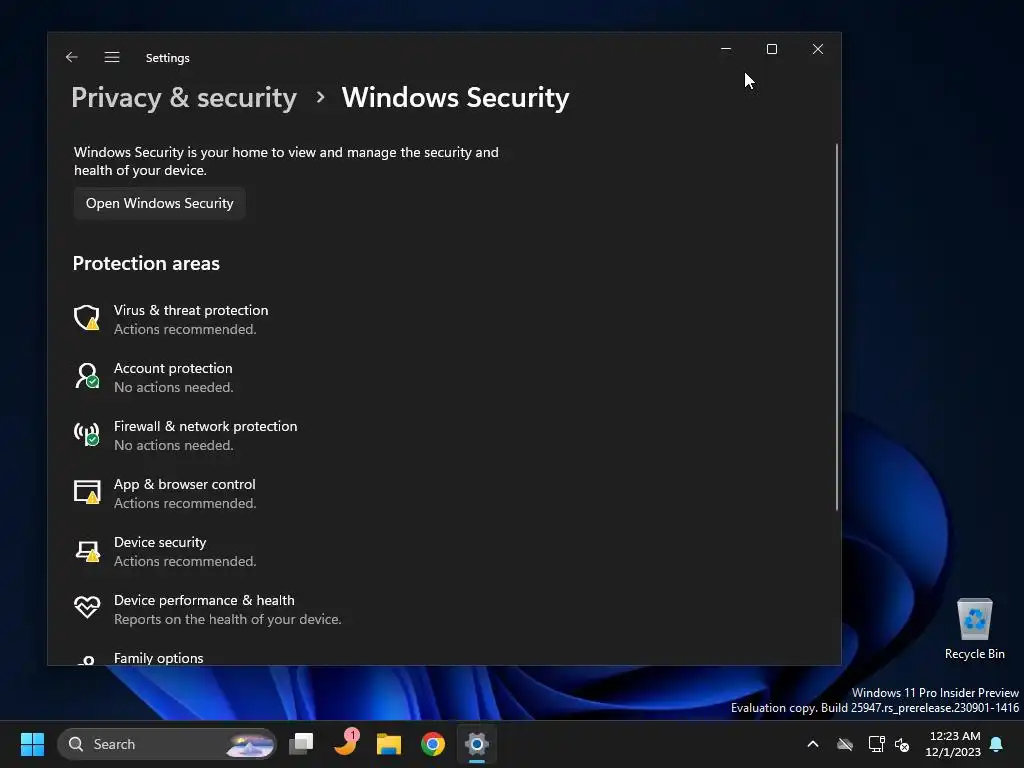Open Task View on the taskbar
The image size is (1024, 768).
click(302, 744)
